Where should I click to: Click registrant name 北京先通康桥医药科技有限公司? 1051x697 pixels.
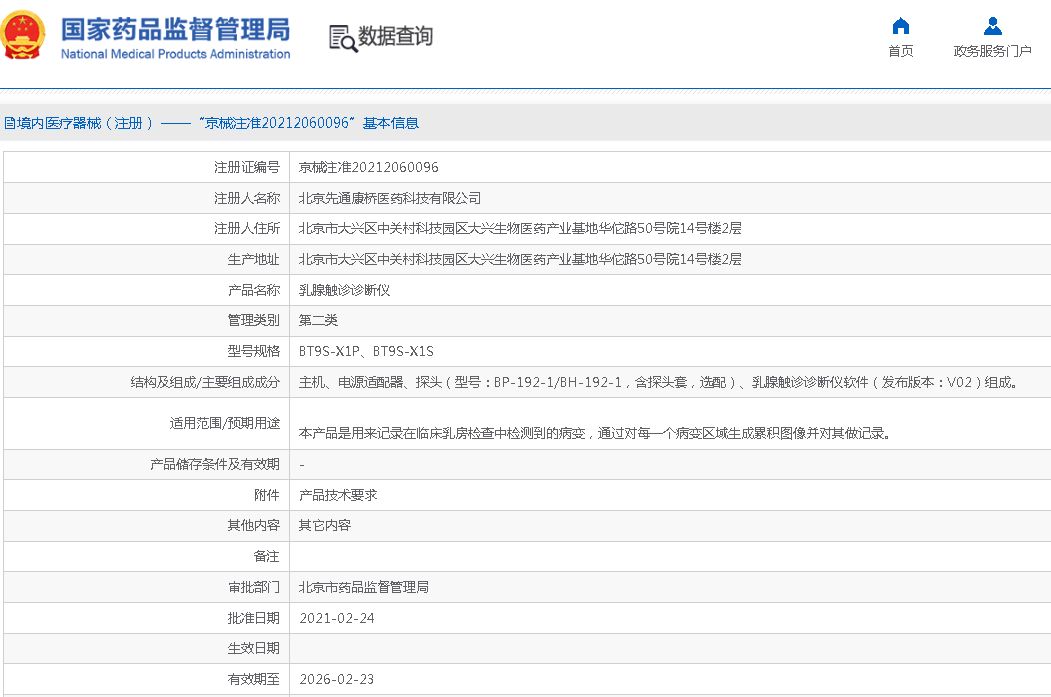(389, 198)
